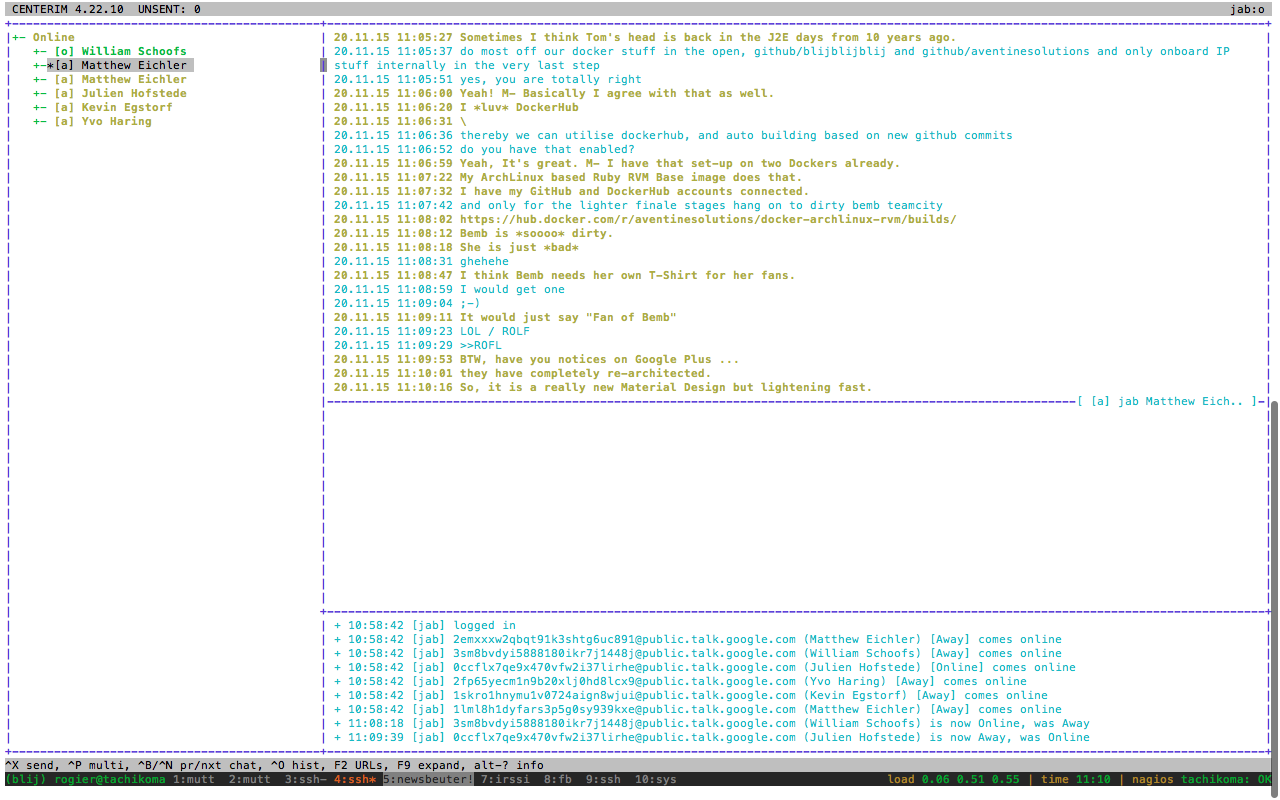Click log line for 2emxxxw2qbqt91k3shtg6uc891 coming online
Viewport: 1280px width, 800px height.
[698, 639]
